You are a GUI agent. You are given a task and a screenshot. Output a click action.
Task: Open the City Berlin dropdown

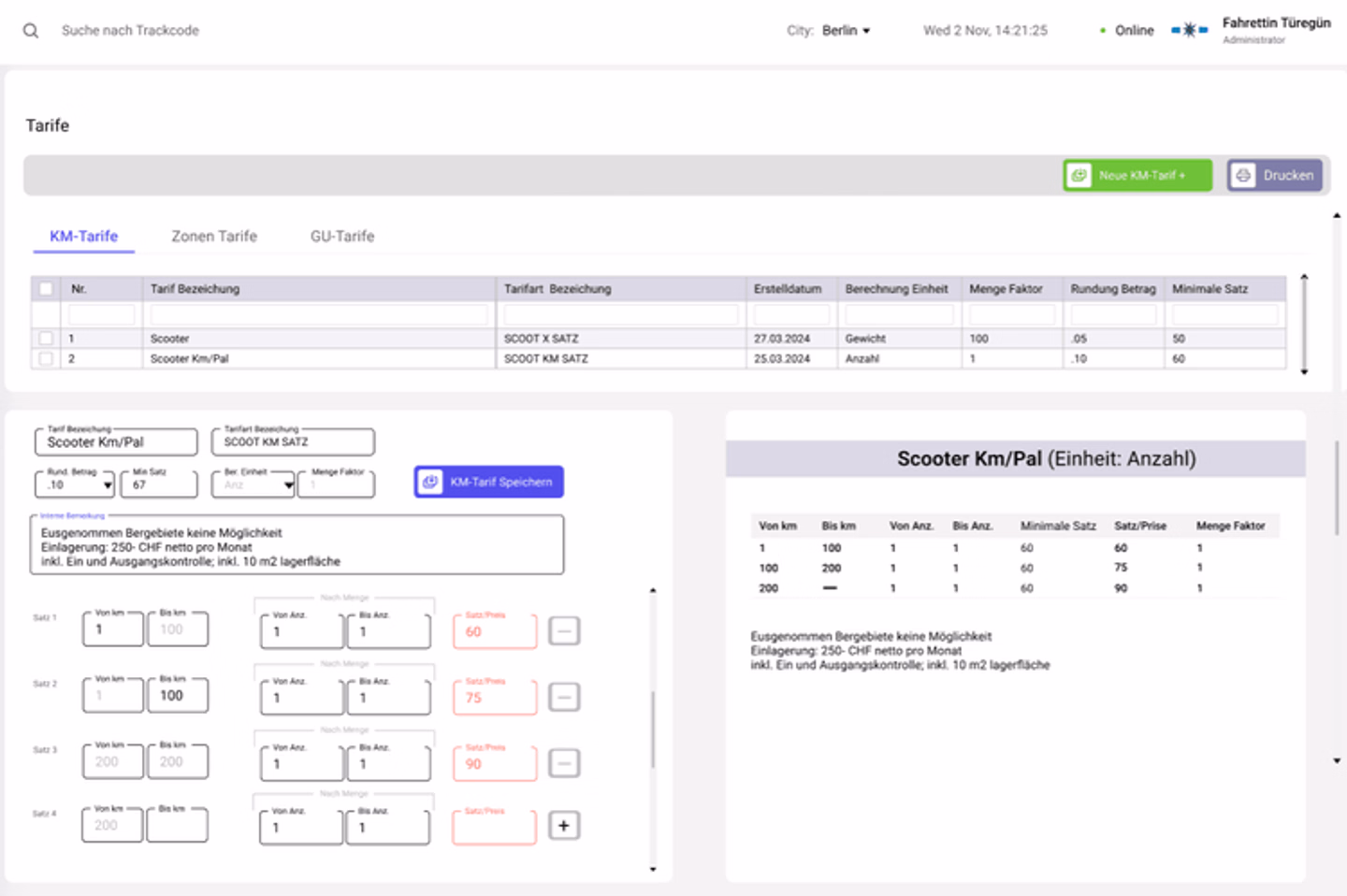(x=846, y=31)
